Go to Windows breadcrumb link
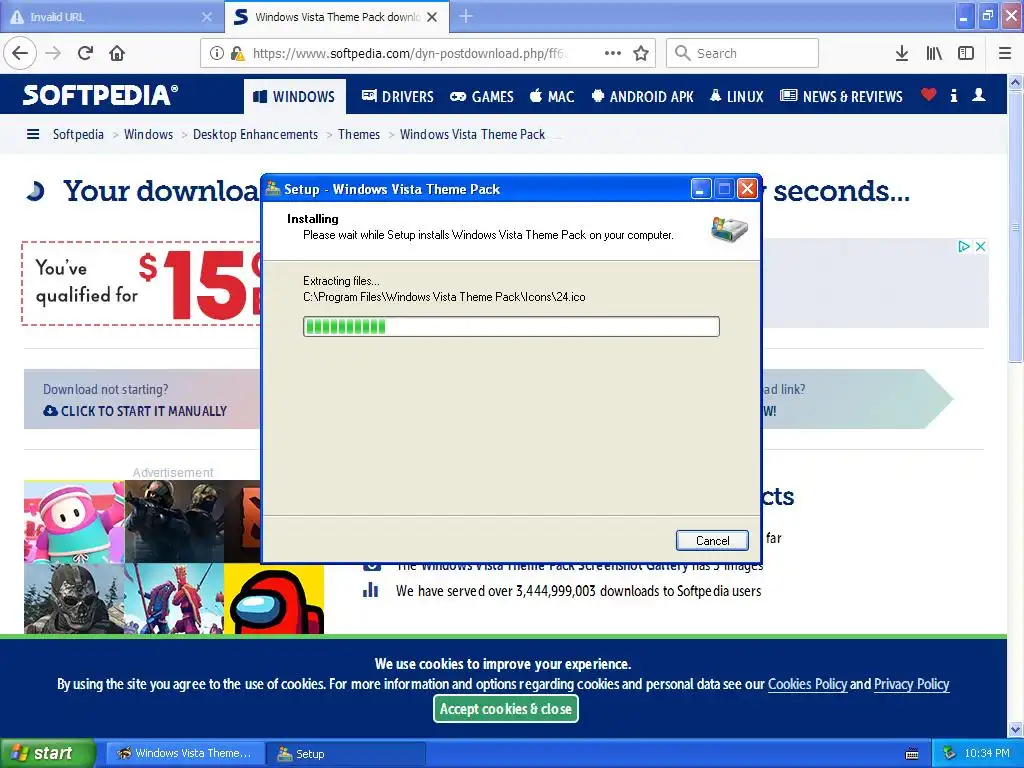Viewport: 1024px width, 768px height. pyautogui.click(x=148, y=135)
